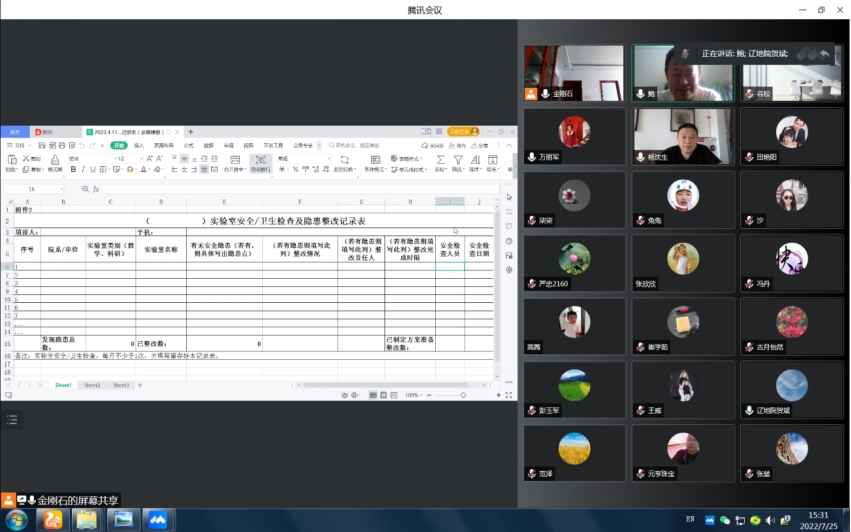This screenshot has height=532, width=851.
Task: Click the Cut scissors icon
Action: (x=26, y=159)
